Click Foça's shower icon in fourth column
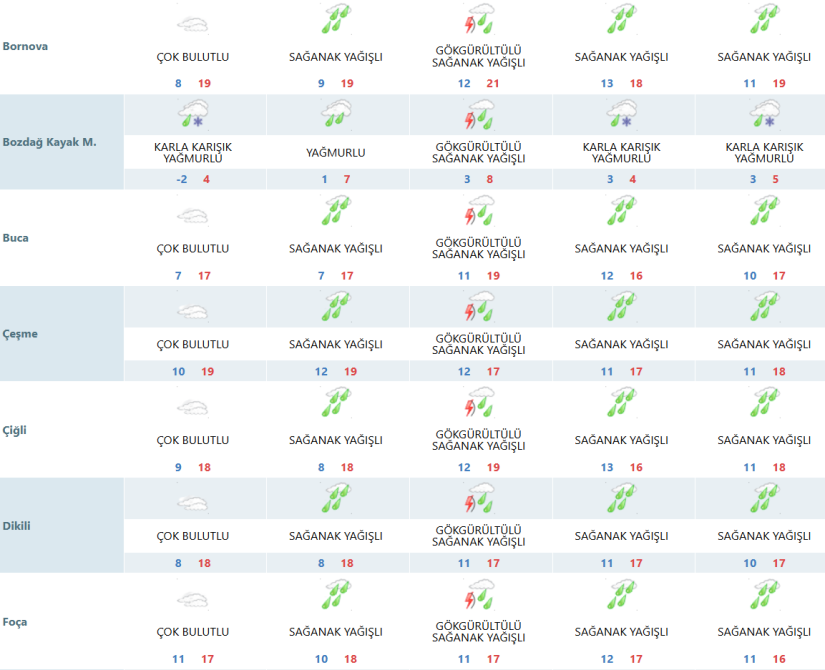 (x=622, y=597)
